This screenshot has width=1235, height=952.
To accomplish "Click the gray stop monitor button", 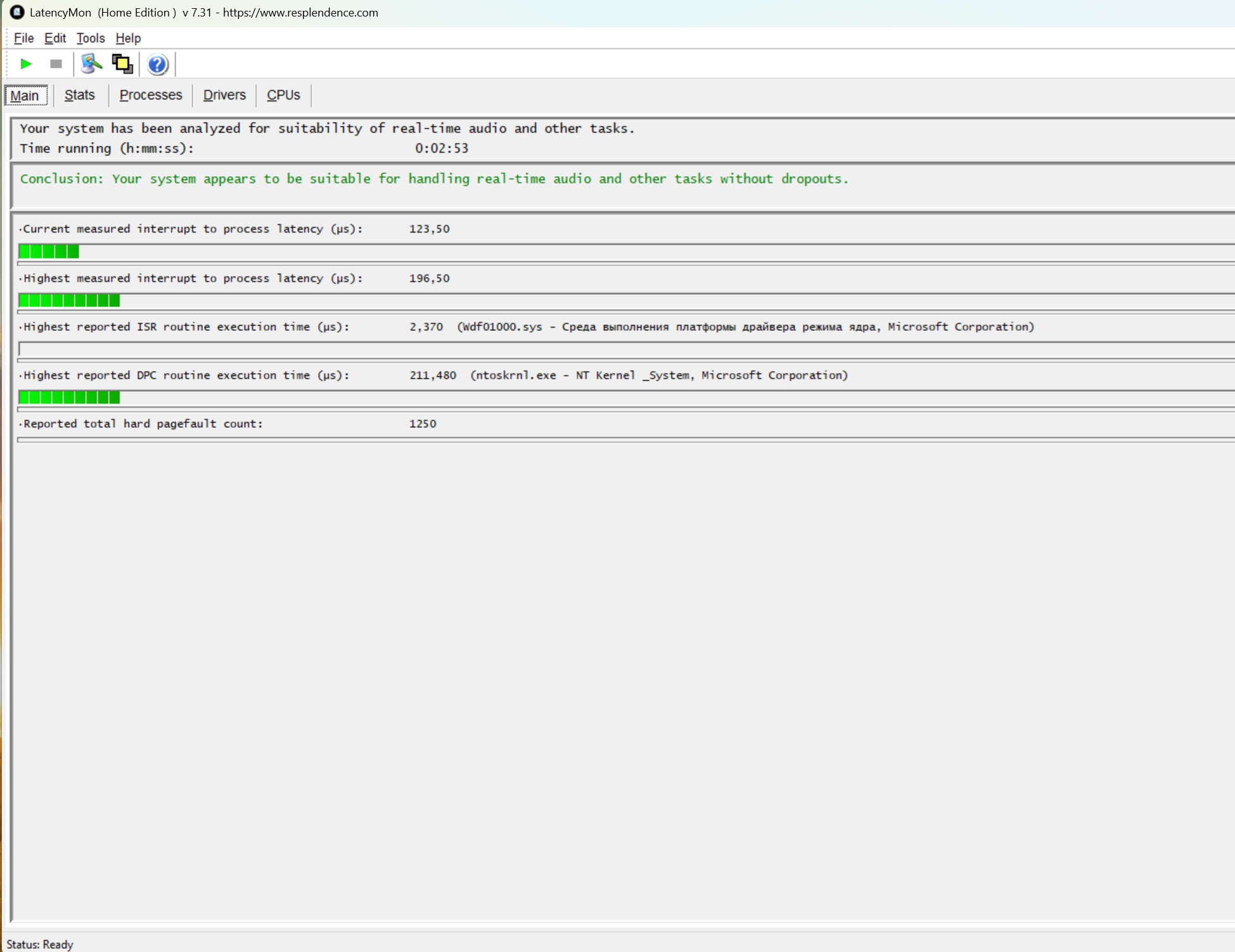I will (56, 64).
